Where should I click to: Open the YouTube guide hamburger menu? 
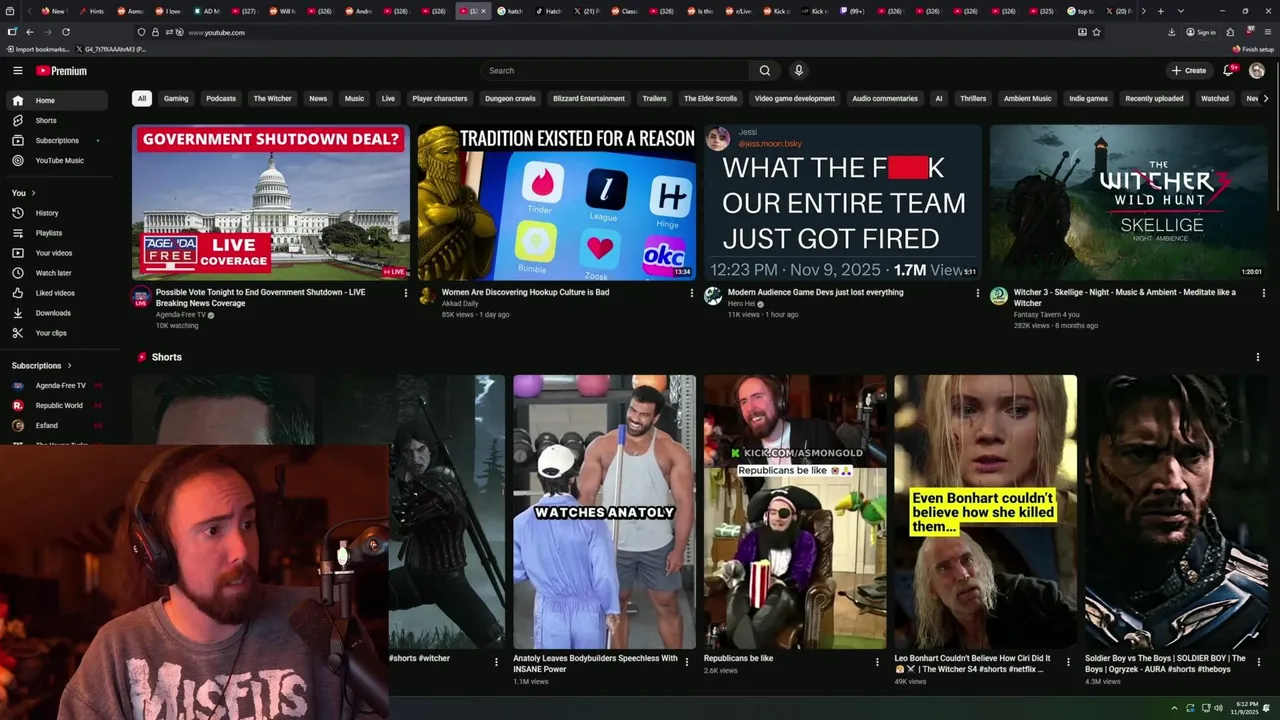point(17,71)
